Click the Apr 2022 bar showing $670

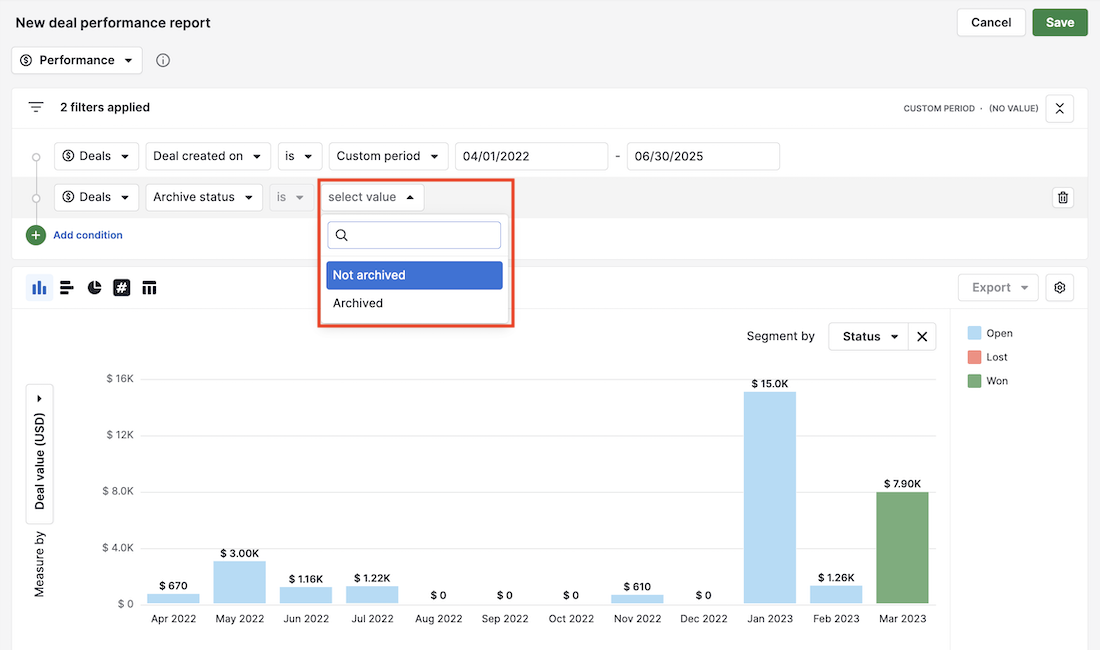tap(173, 598)
